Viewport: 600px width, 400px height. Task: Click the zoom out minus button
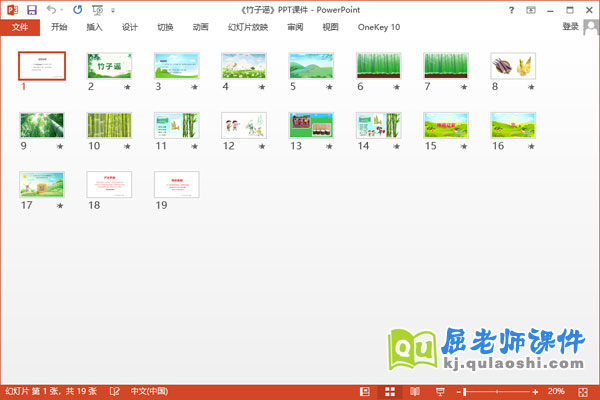pos(458,392)
